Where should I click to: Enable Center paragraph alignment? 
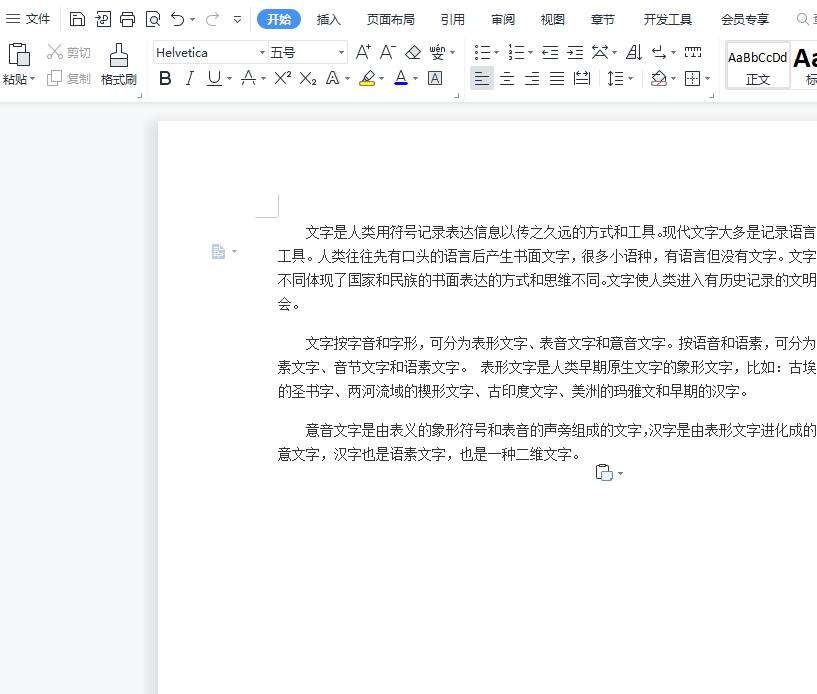point(507,79)
